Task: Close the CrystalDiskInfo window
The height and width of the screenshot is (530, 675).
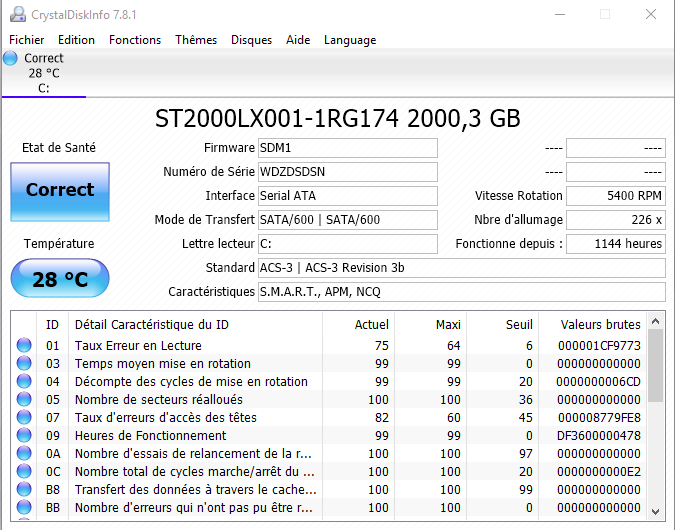Action: tap(651, 14)
